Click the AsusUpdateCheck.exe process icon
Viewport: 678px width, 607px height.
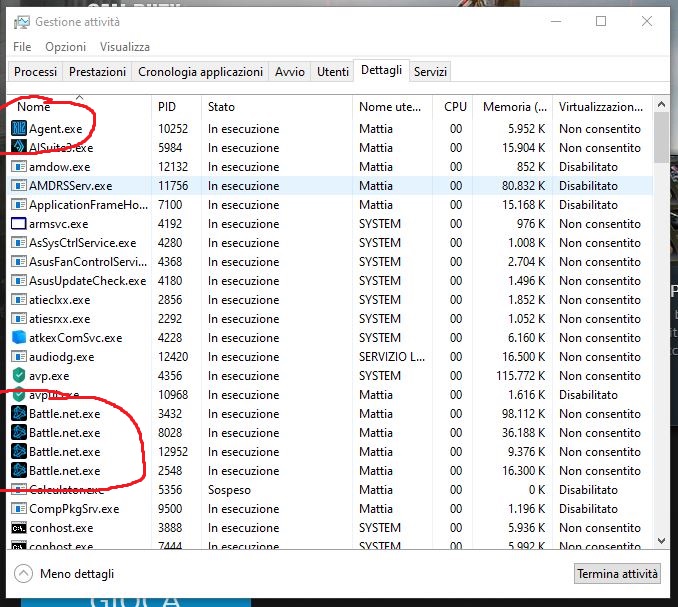click(19, 281)
